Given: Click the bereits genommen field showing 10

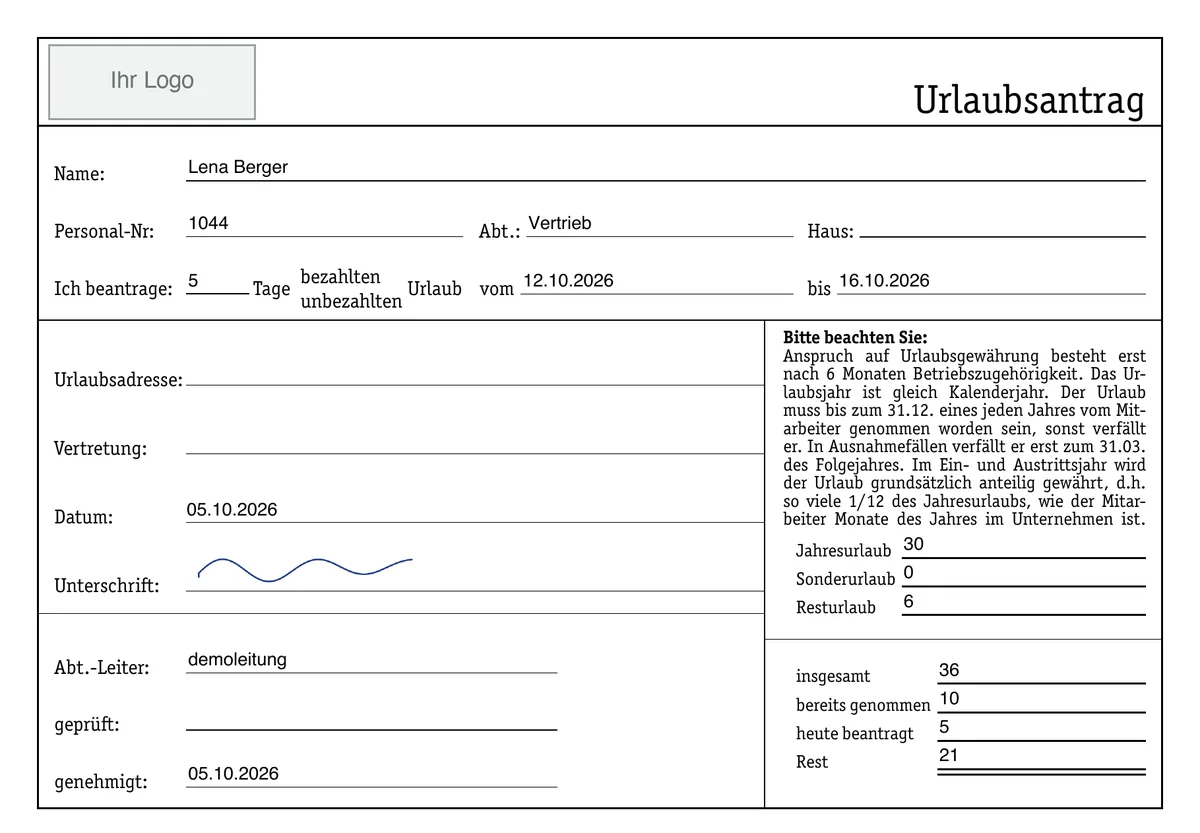Looking at the screenshot, I should click(x=1042, y=700).
